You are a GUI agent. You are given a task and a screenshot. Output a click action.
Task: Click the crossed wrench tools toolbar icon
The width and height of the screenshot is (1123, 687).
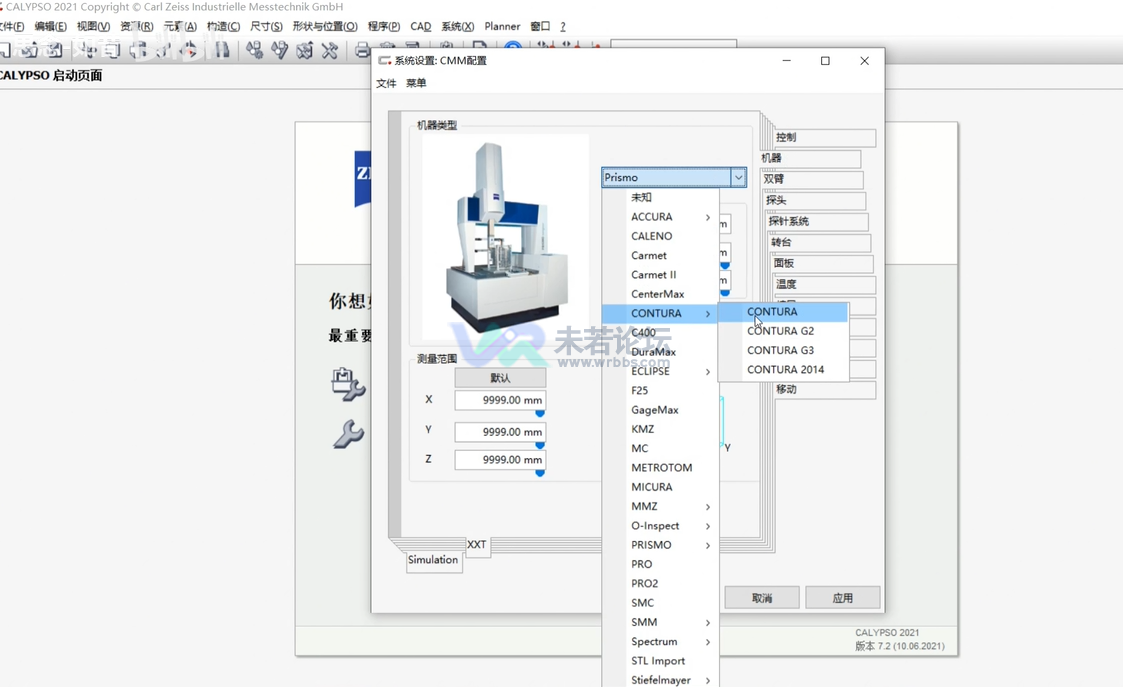(329, 50)
